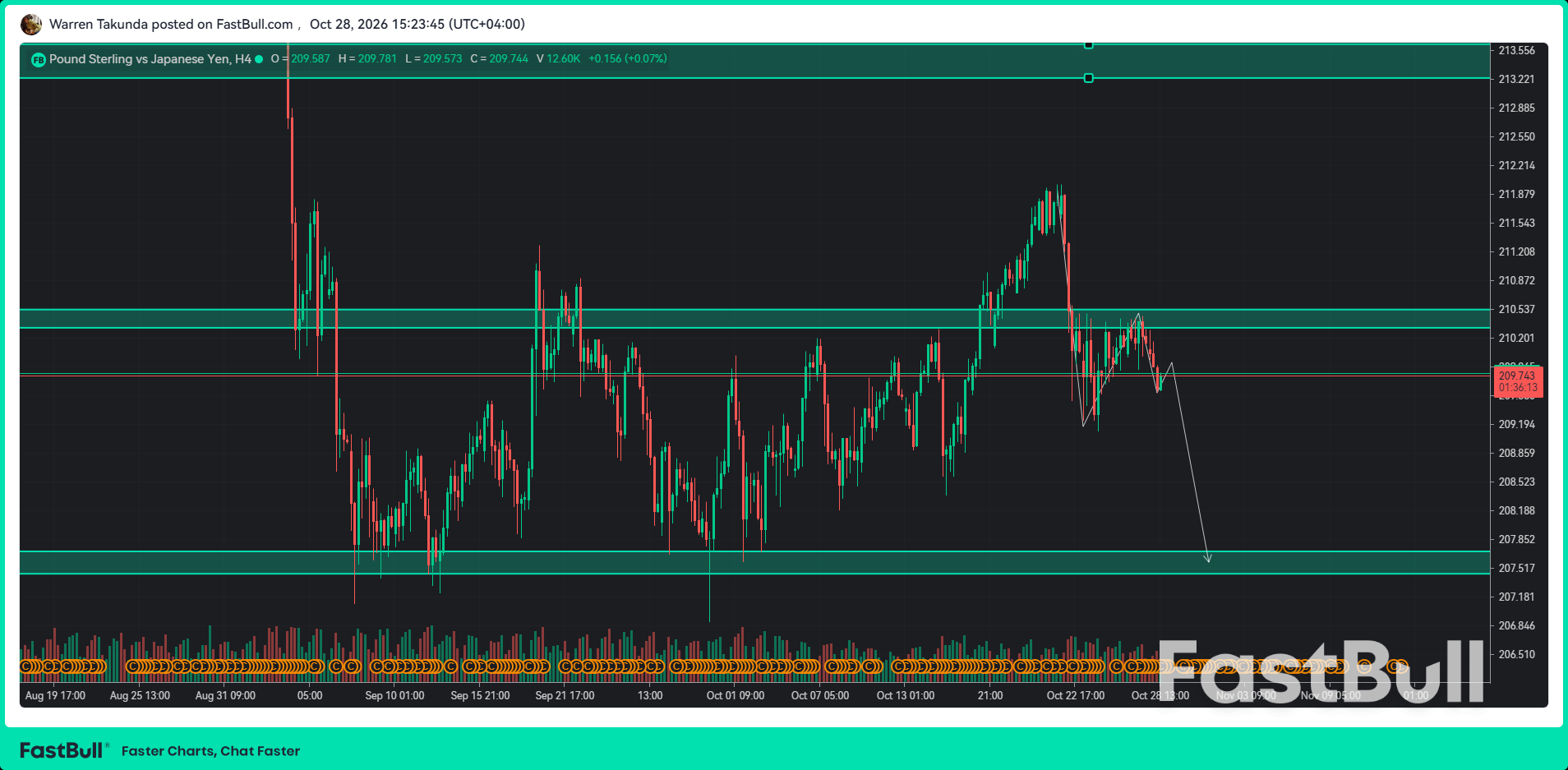Click the 209.194 price axis label
The width and height of the screenshot is (1568, 770).
(x=1517, y=424)
